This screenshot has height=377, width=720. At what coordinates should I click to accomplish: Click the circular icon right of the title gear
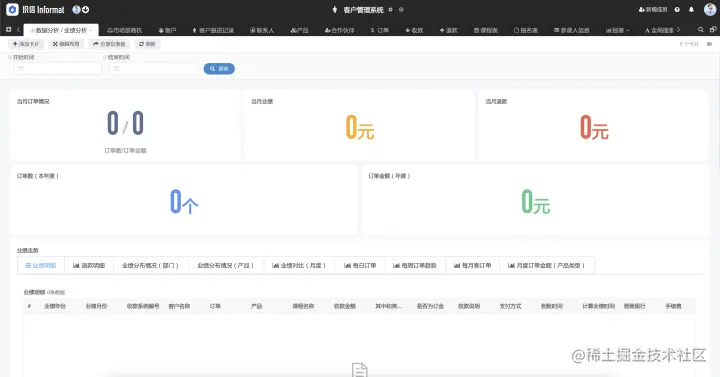click(x=401, y=10)
